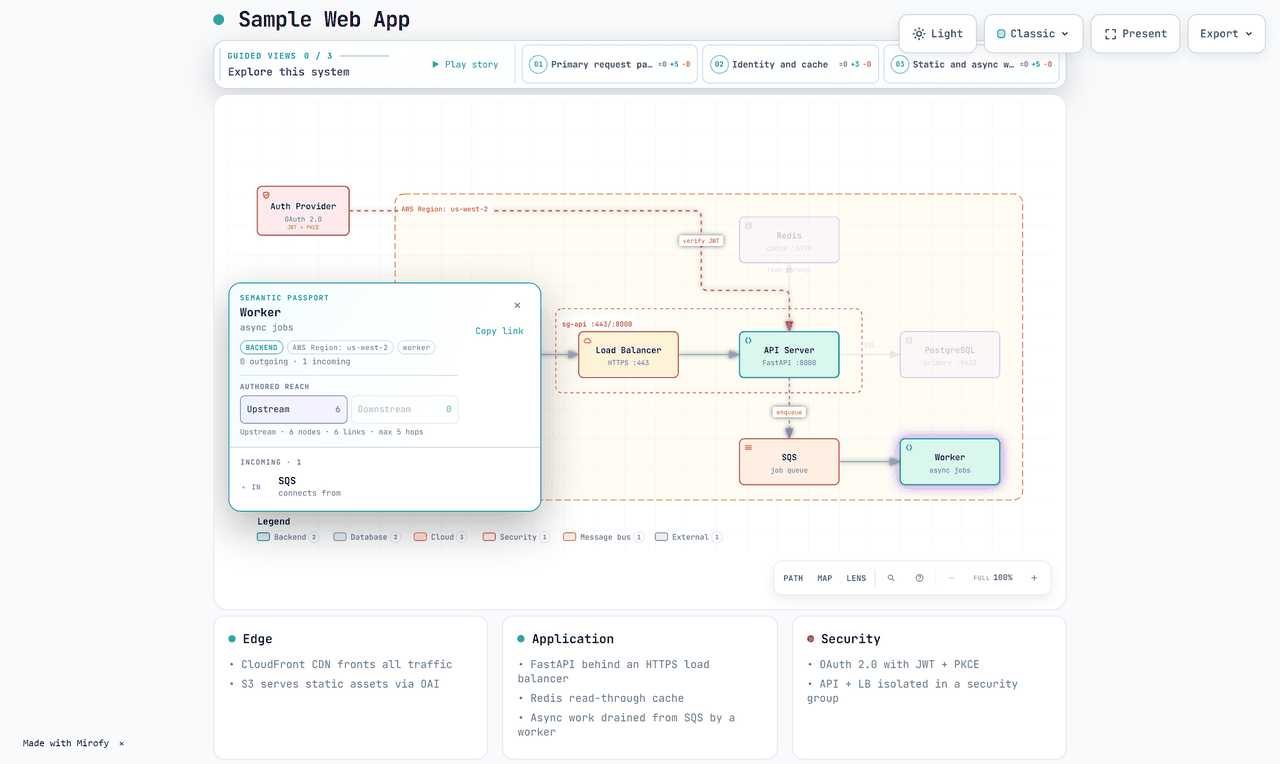
Task: Open the Export dropdown menu
Action: coord(1226,34)
